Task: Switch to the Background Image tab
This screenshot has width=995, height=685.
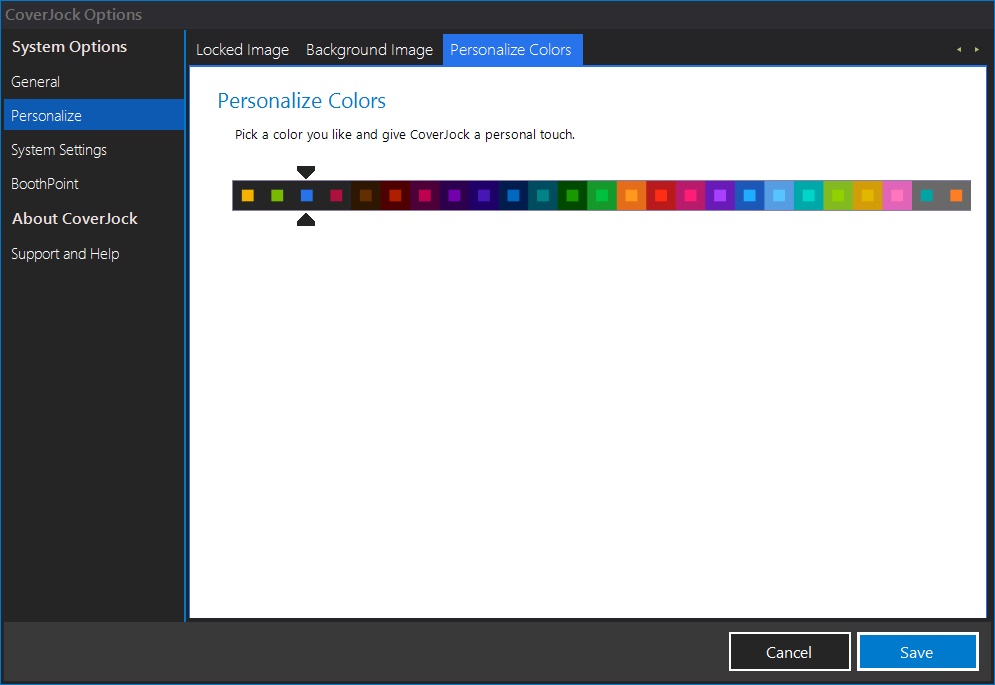Action: tap(369, 50)
